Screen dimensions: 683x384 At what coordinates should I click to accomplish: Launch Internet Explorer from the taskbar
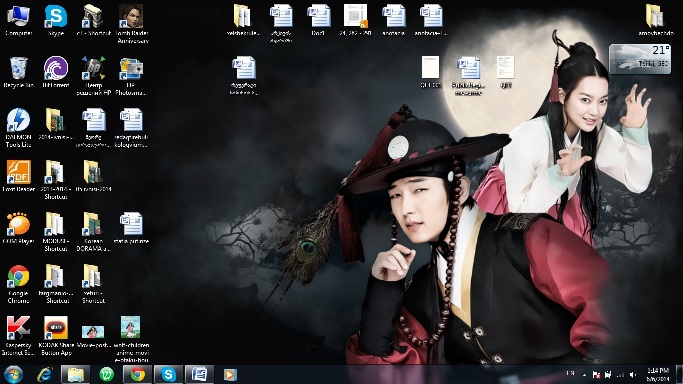pyautogui.click(x=45, y=374)
